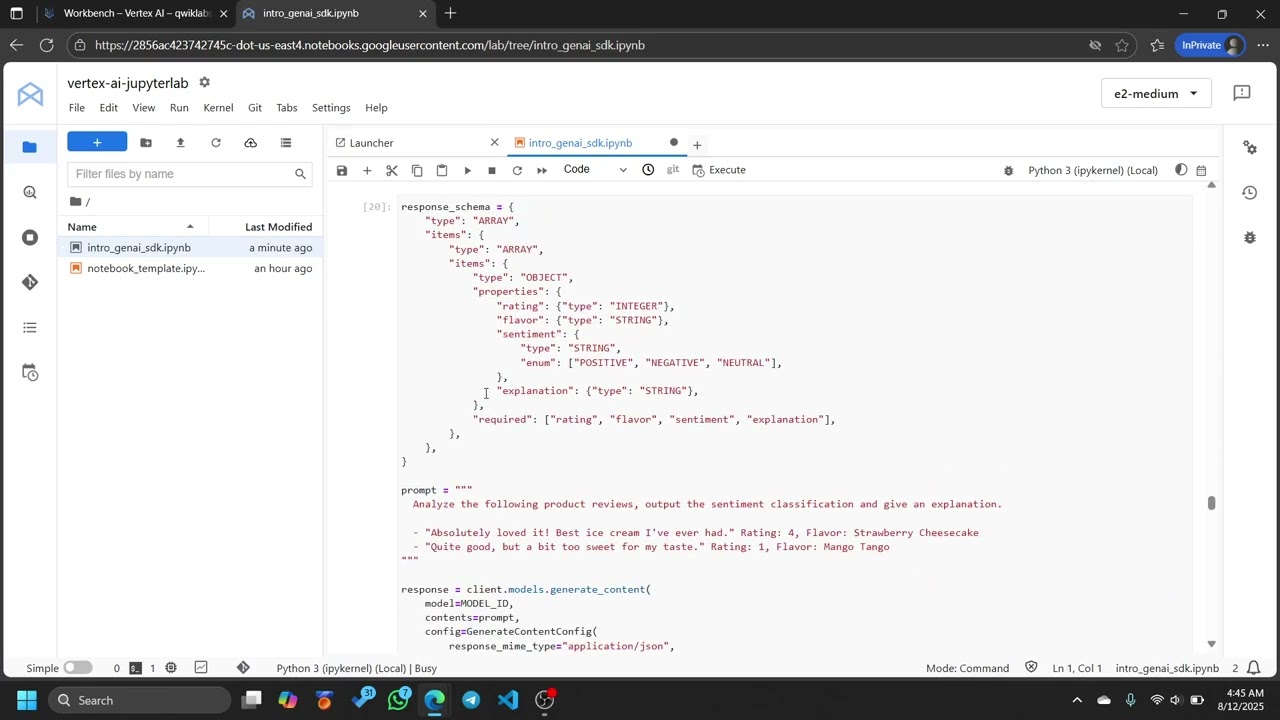1280x720 pixels.
Task: Open the Settings menu
Action: pyautogui.click(x=331, y=108)
